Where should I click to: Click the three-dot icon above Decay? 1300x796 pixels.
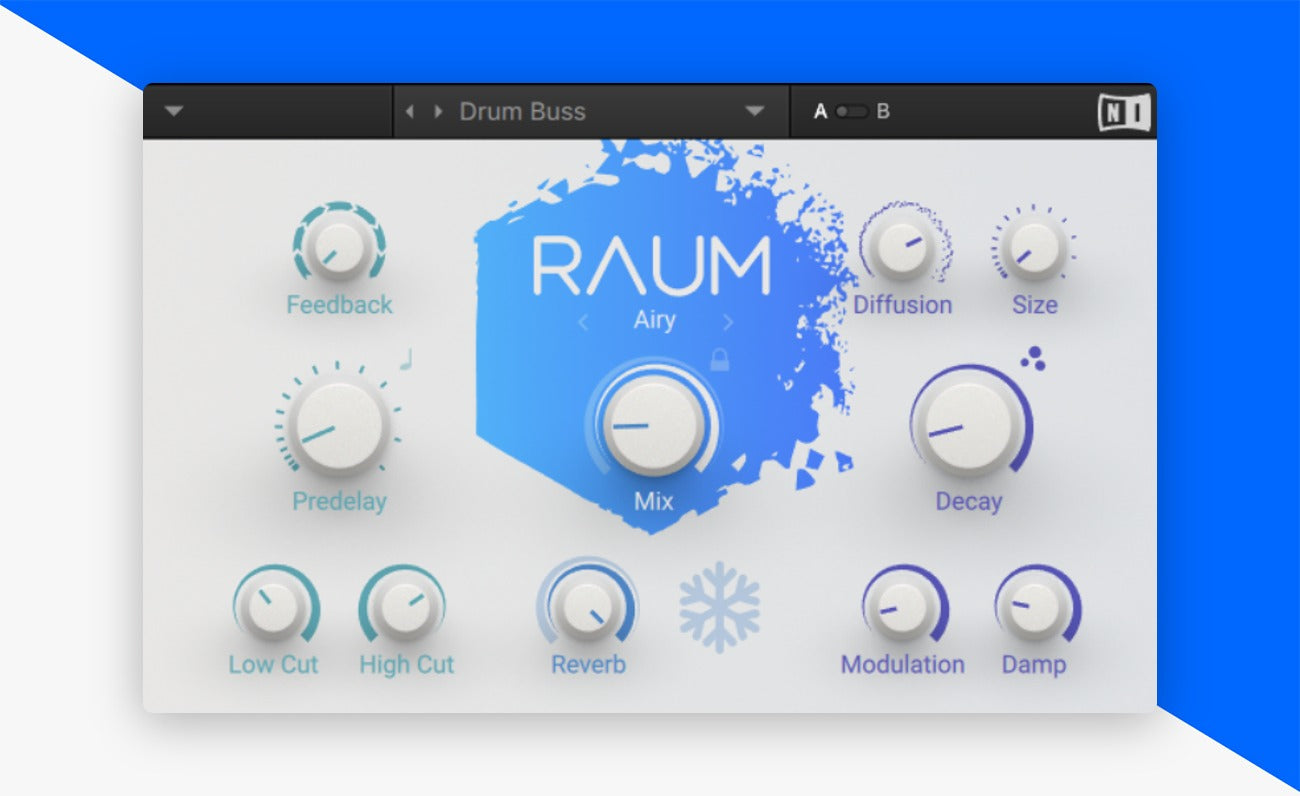(1033, 359)
